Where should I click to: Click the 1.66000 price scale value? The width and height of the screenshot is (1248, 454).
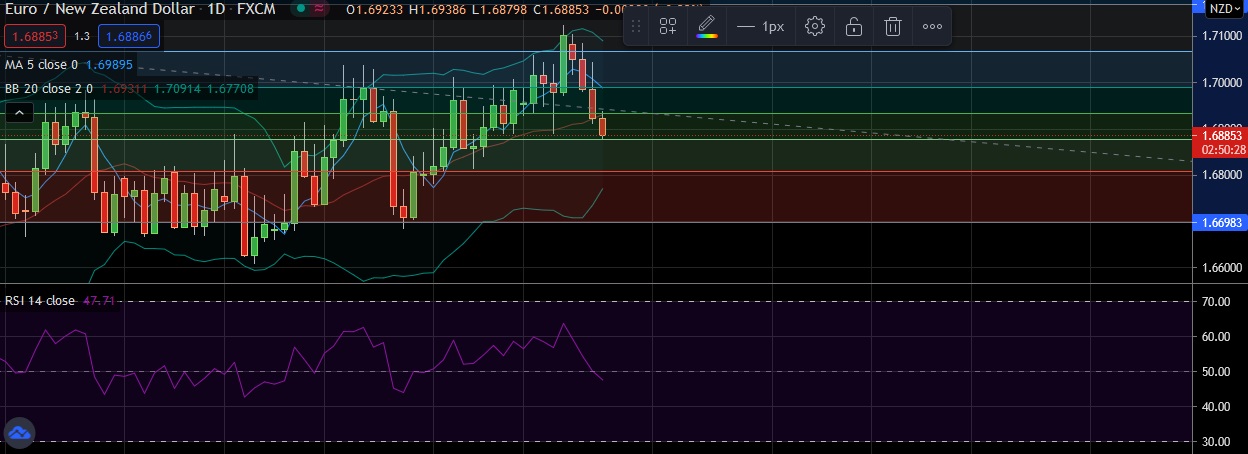click(1221, 268)
